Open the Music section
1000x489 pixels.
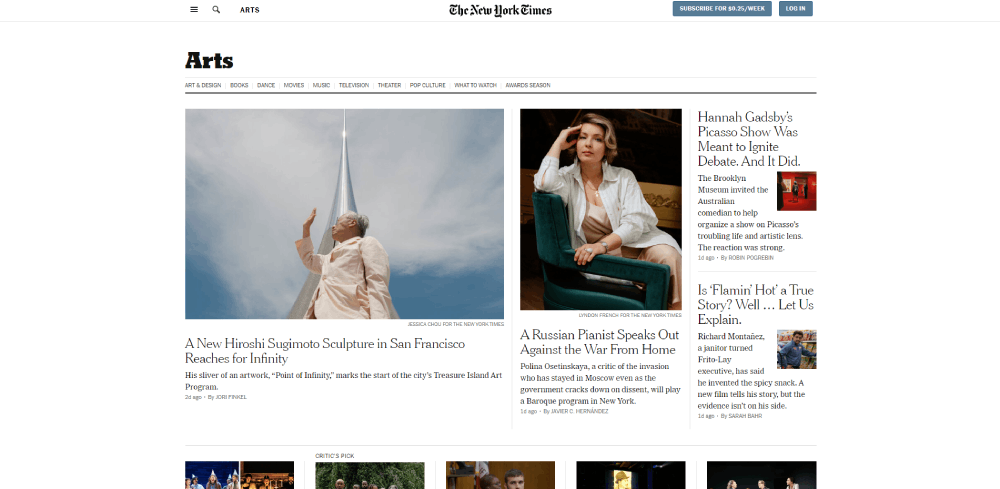(321, 85)
